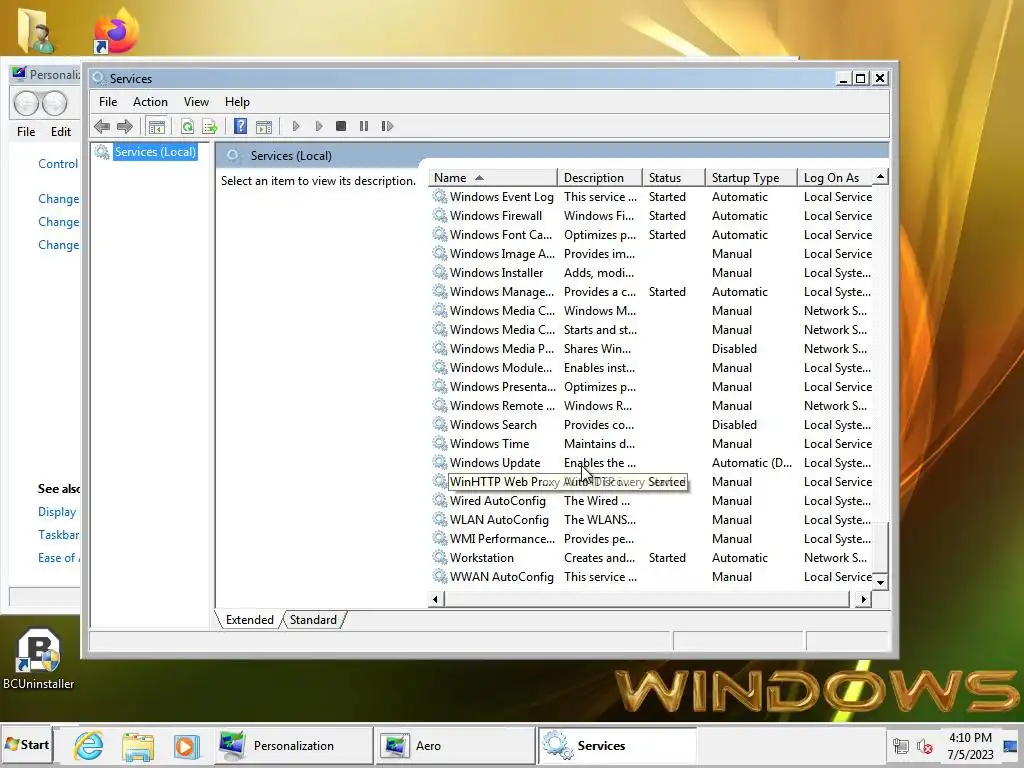Switch to the Extended tab
This screenshot has height=768, width=1024.
249,620
